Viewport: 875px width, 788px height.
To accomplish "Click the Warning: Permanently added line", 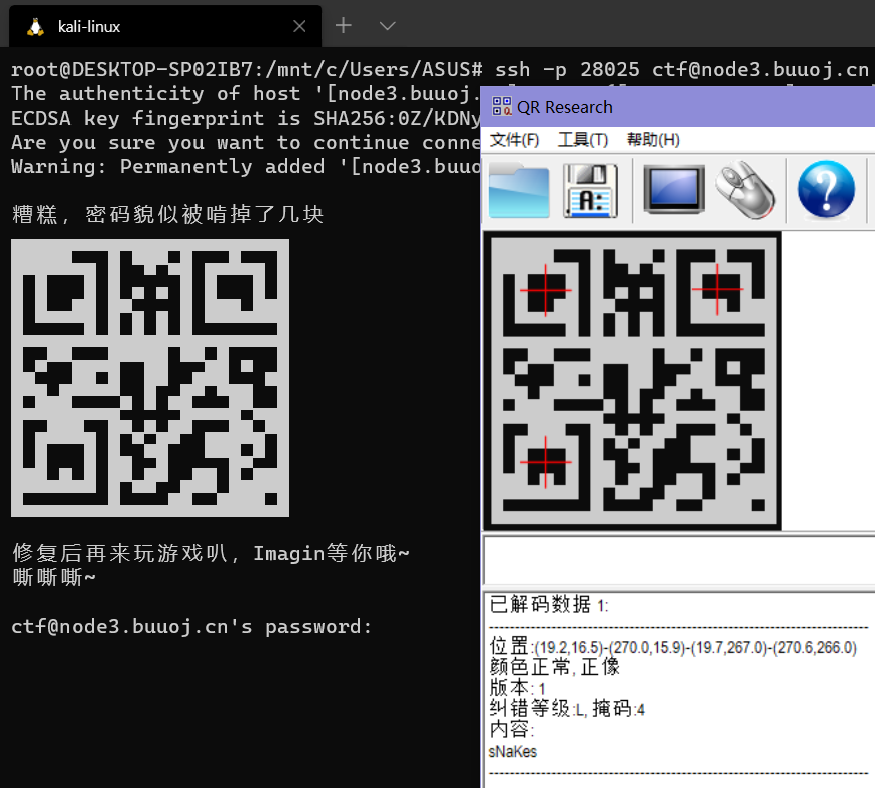I will [x=246, y=166].
